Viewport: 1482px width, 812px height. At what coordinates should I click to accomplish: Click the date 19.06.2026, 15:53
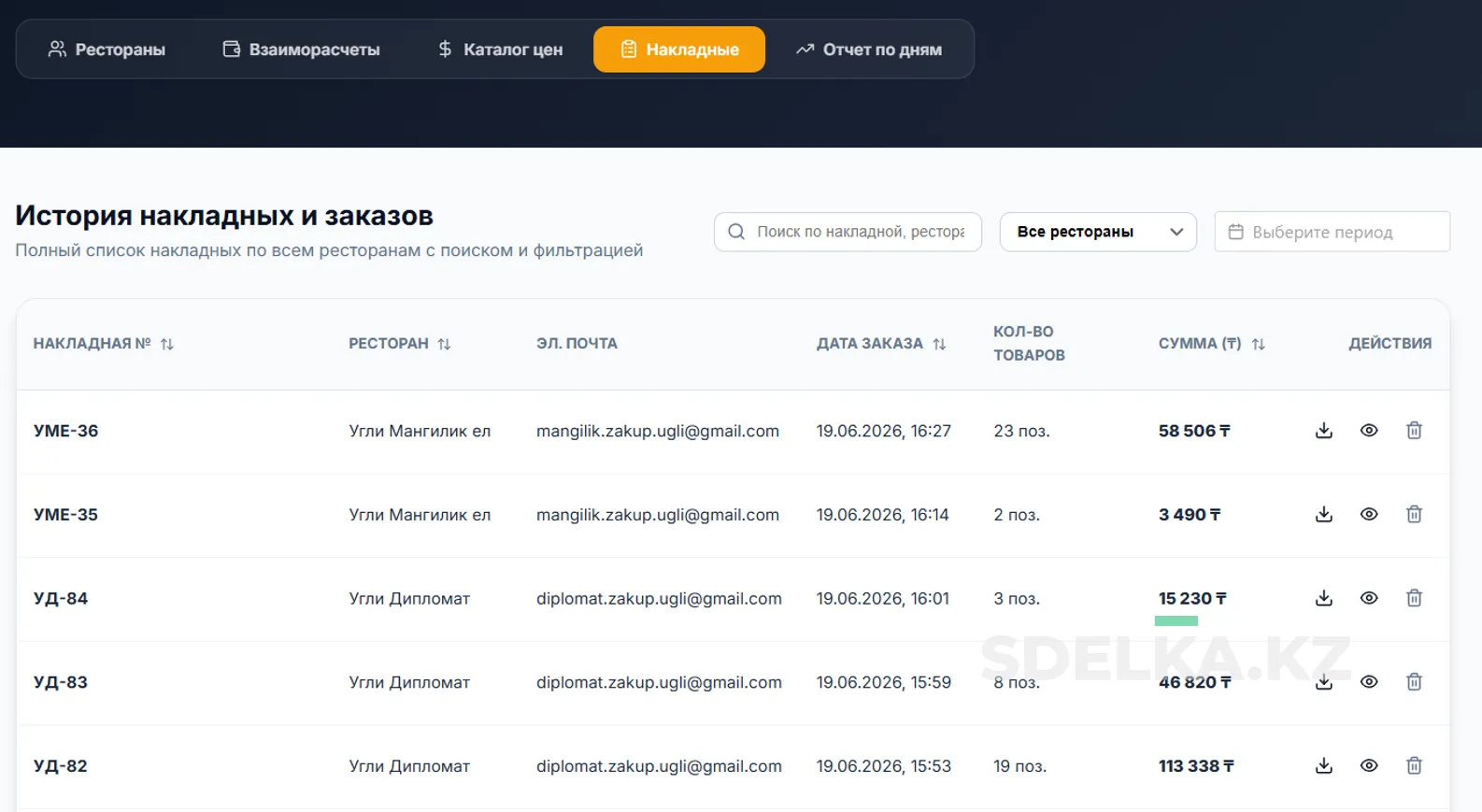[884, 766]
